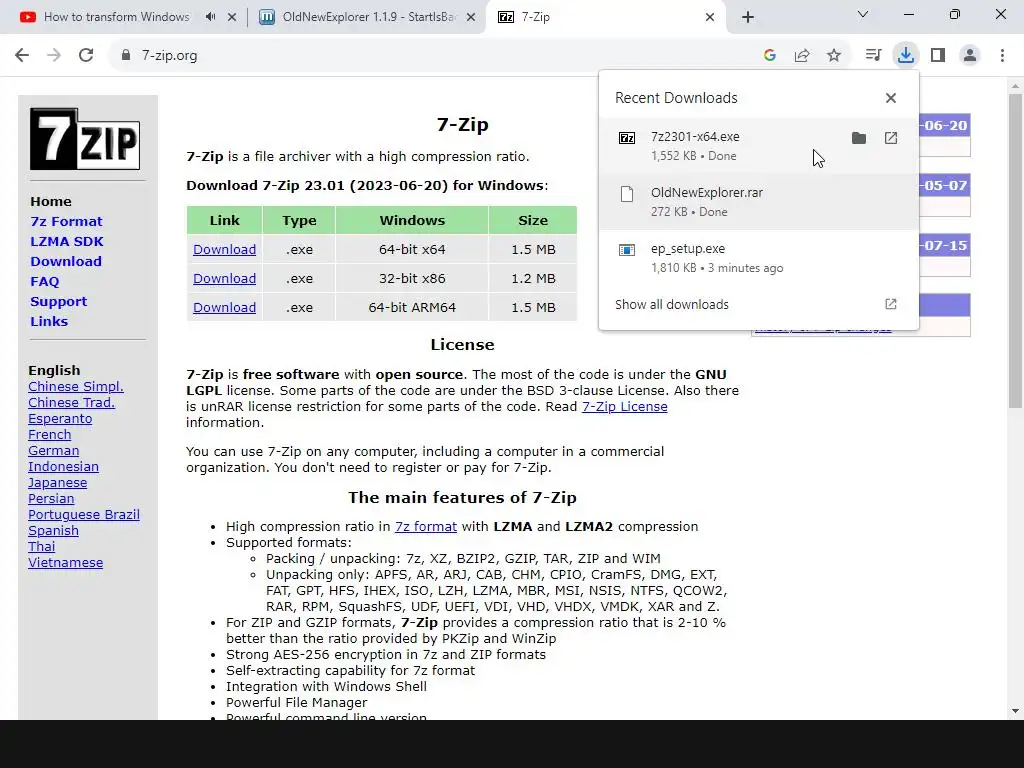Show 7z2301-x64.exe in folder
The image size is (1024, 768).
pos(859,138)
